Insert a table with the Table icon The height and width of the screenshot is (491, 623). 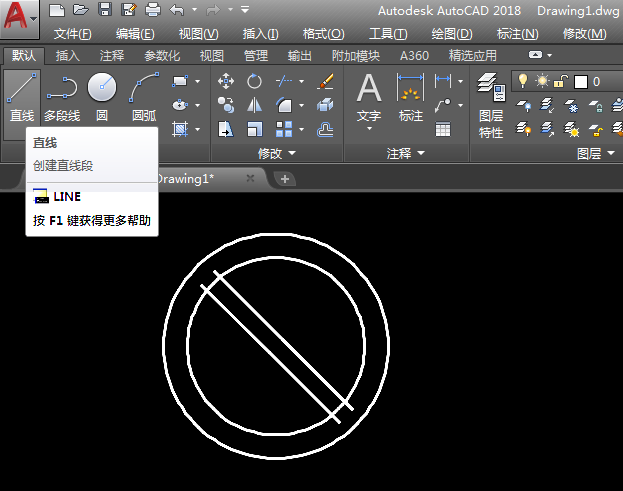point(442,128)
